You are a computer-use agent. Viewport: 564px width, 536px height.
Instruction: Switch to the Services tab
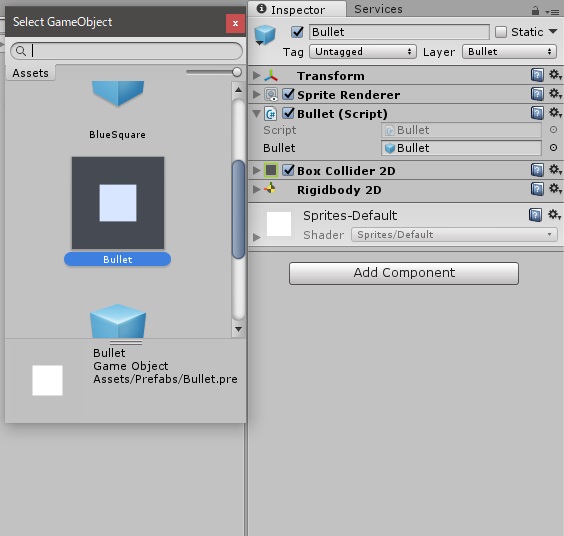coord(378,9)
